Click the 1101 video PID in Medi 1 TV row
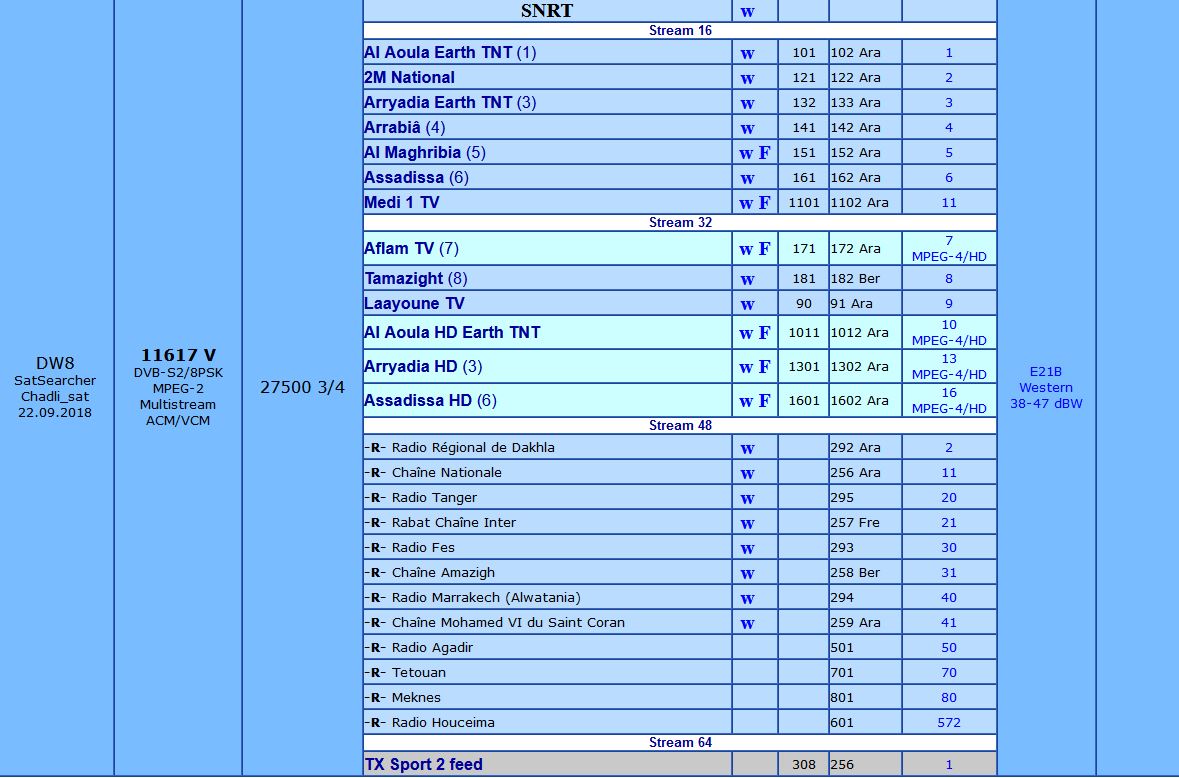Screen dimensions: 1179x778 (804, 203)
